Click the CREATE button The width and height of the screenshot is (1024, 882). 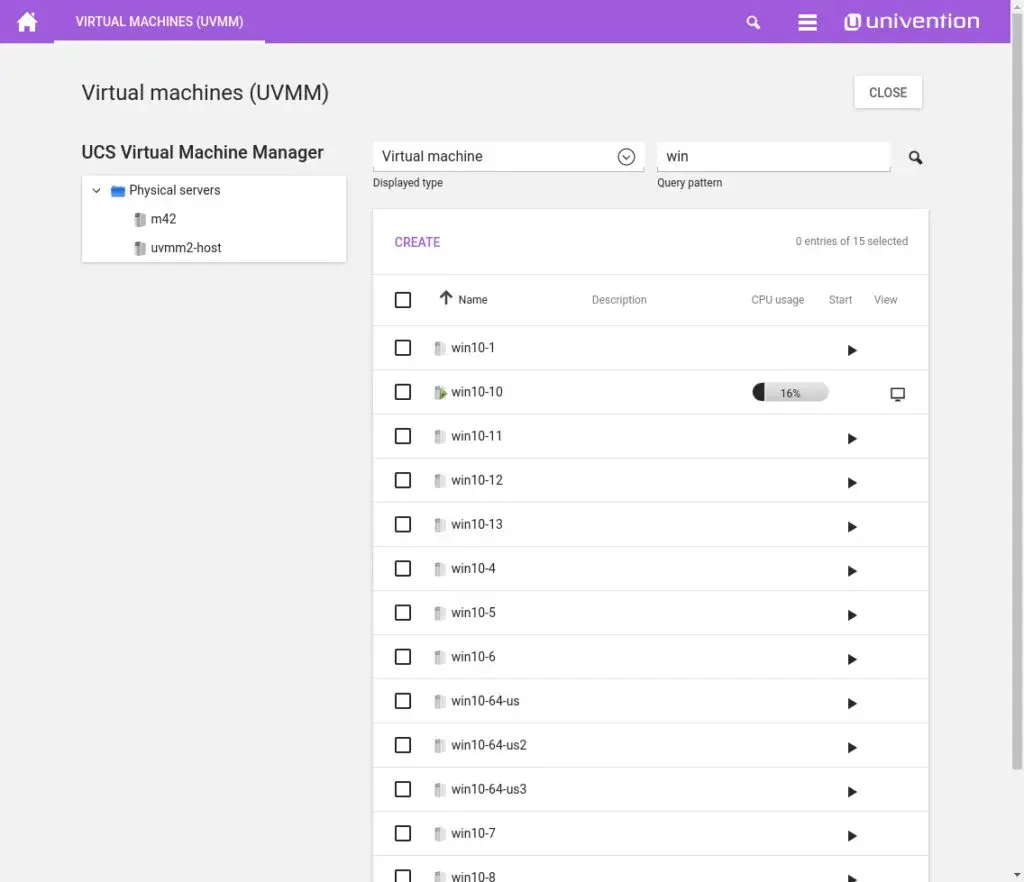click(417, 242)
